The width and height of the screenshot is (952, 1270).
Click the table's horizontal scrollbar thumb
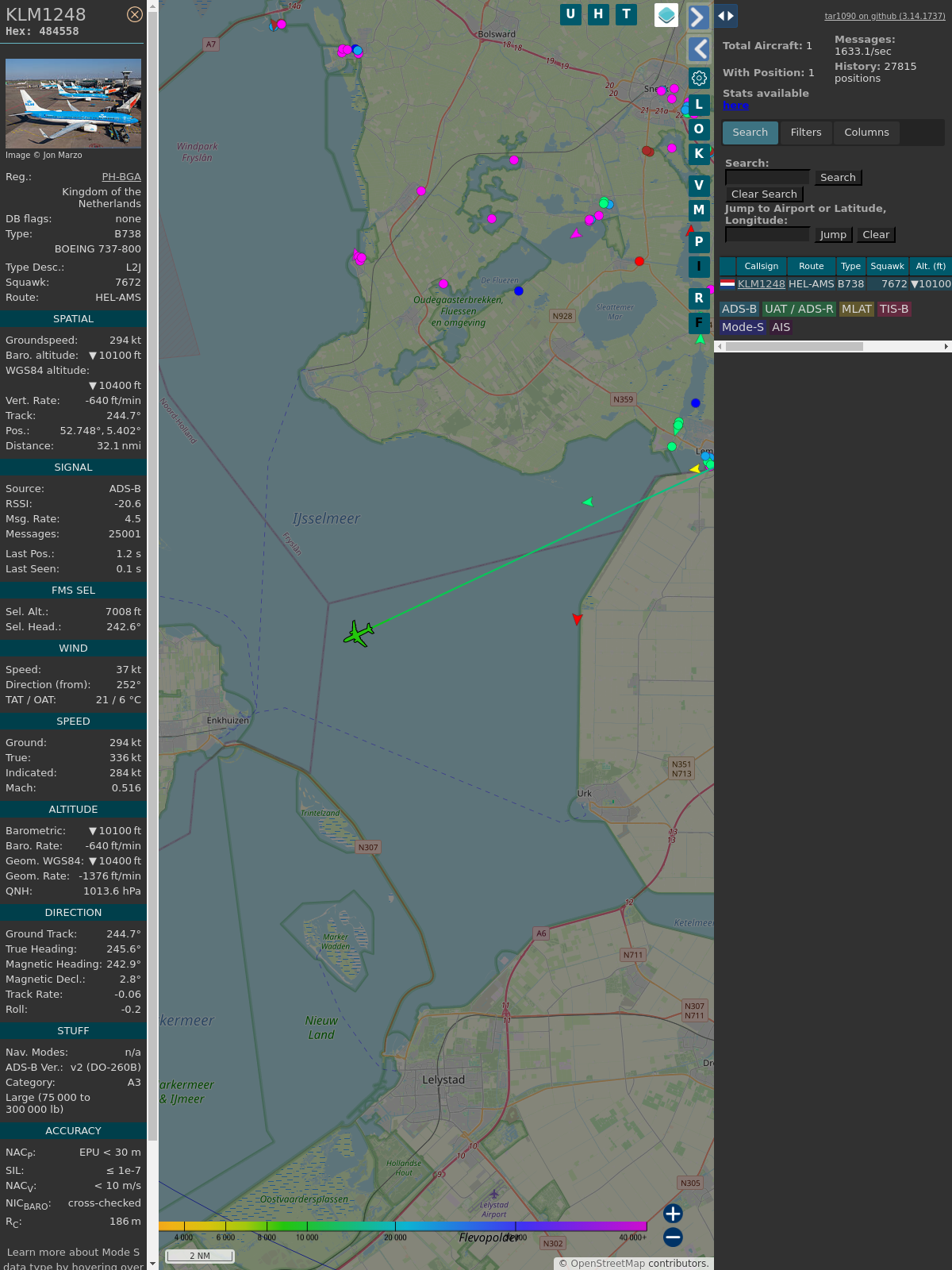click(794, 347)
